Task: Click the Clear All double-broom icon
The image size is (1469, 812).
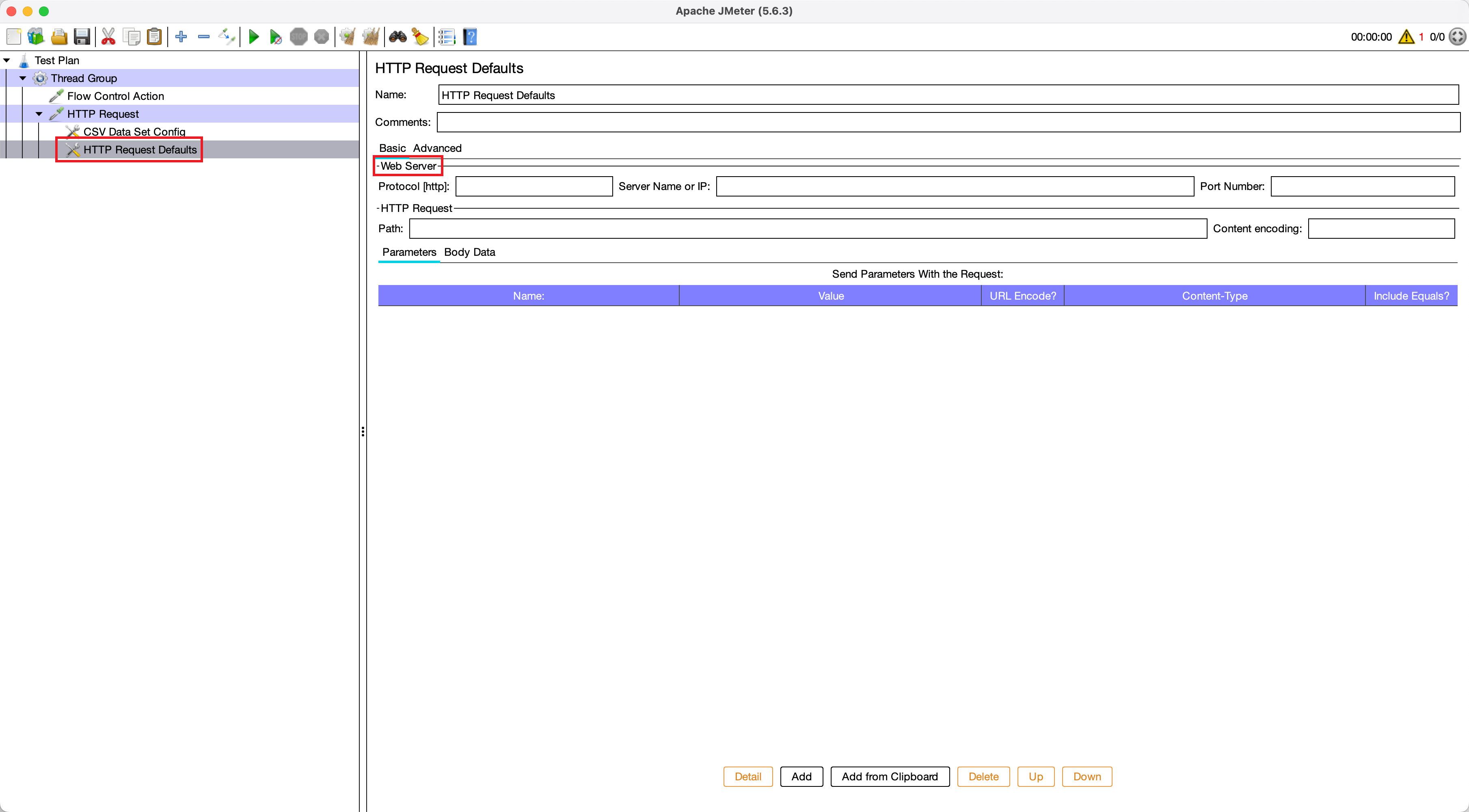Action: (x=371, y=37)
